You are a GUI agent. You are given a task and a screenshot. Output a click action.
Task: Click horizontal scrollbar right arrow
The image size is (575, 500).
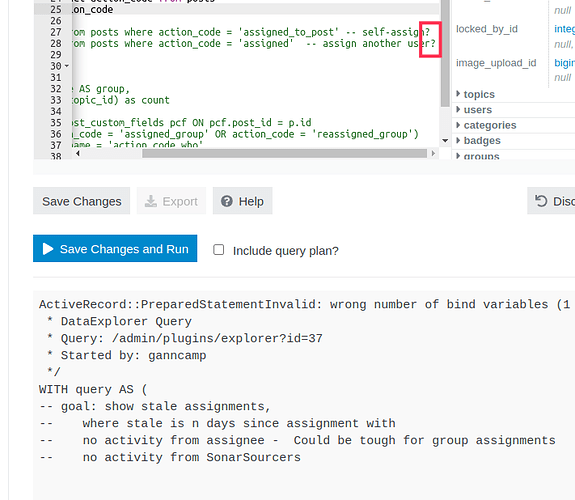point(433,154)
